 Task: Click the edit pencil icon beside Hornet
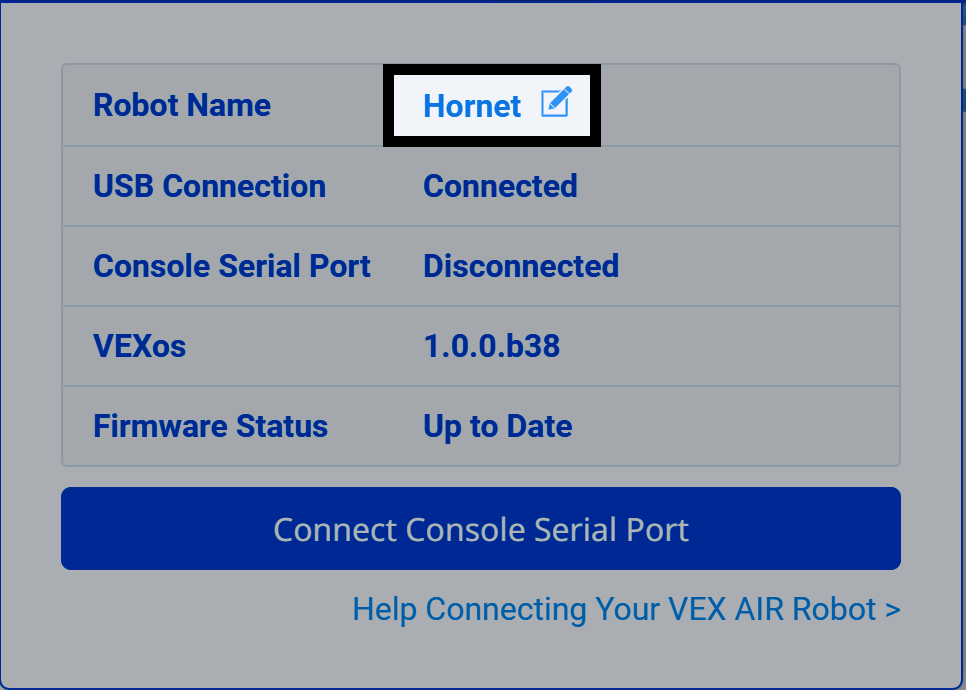pos(556,103)
